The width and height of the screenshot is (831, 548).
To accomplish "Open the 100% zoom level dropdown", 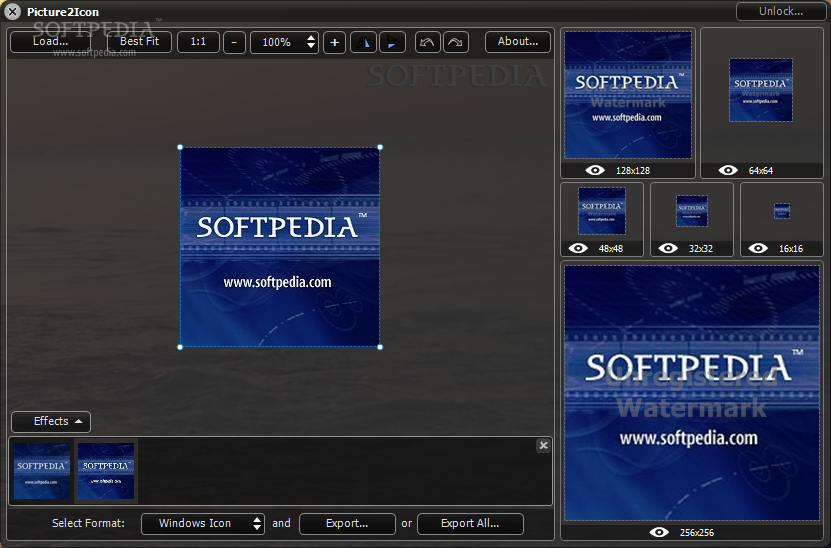I will click(x=284, y=42).
